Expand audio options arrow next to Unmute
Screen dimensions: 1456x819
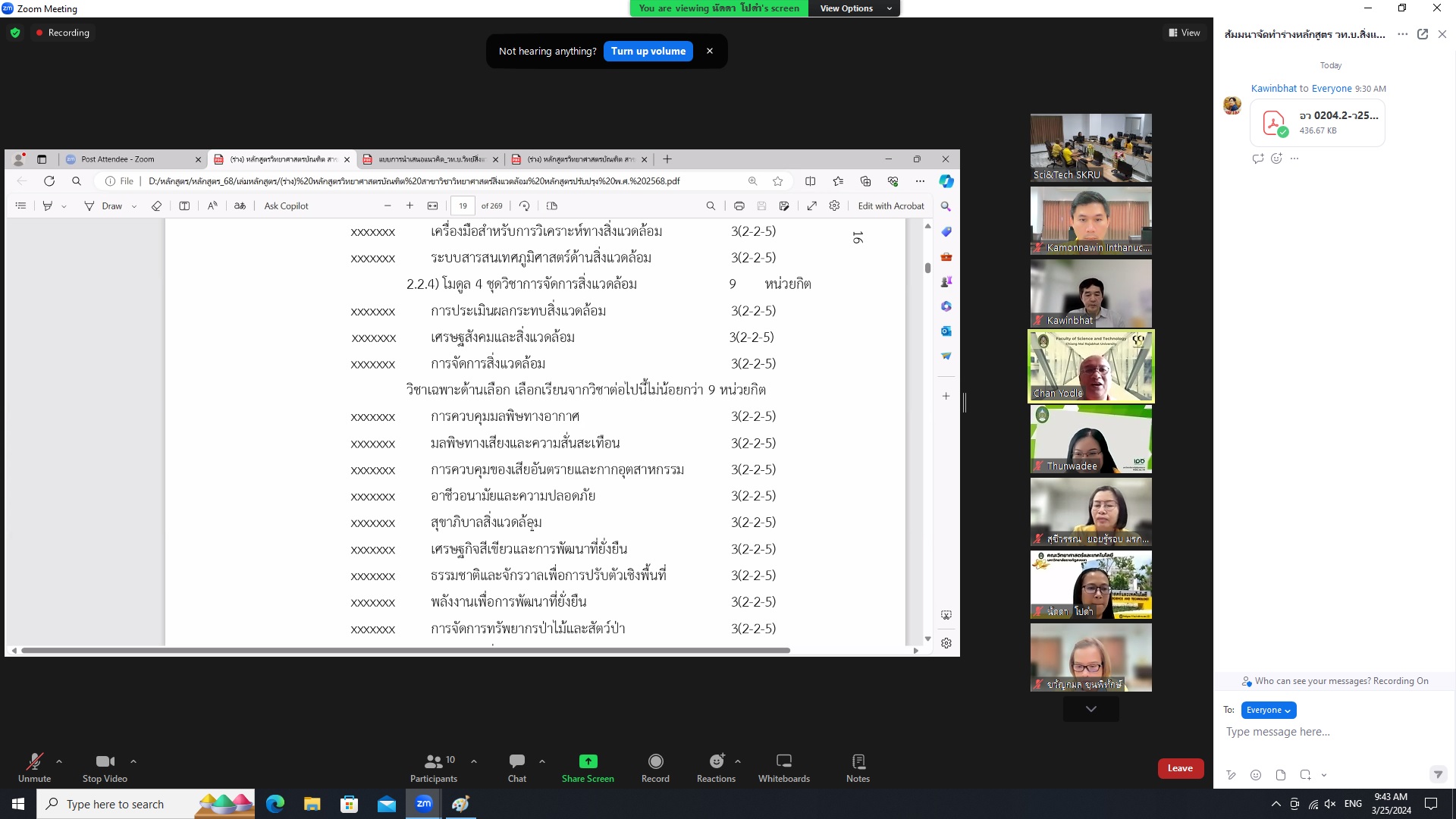(x=59, y=761)
